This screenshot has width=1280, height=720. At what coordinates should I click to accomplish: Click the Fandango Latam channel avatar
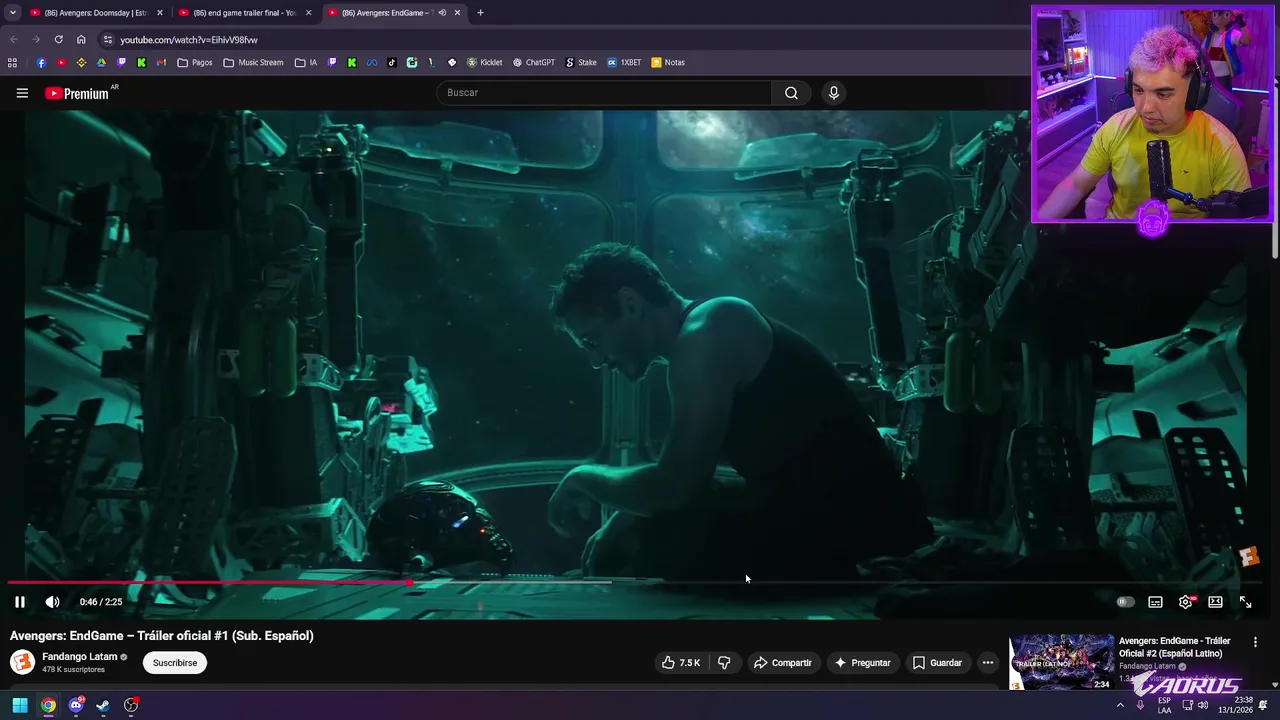coord(22,662)
